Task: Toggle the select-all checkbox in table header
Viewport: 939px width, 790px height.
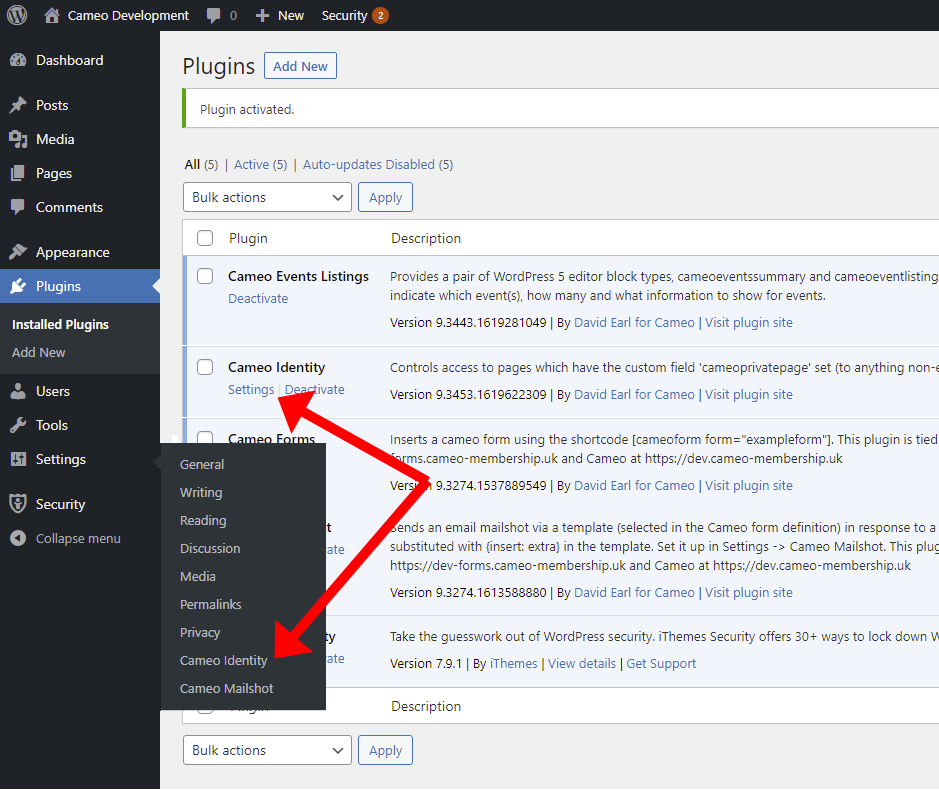Action: pos(205,238)
